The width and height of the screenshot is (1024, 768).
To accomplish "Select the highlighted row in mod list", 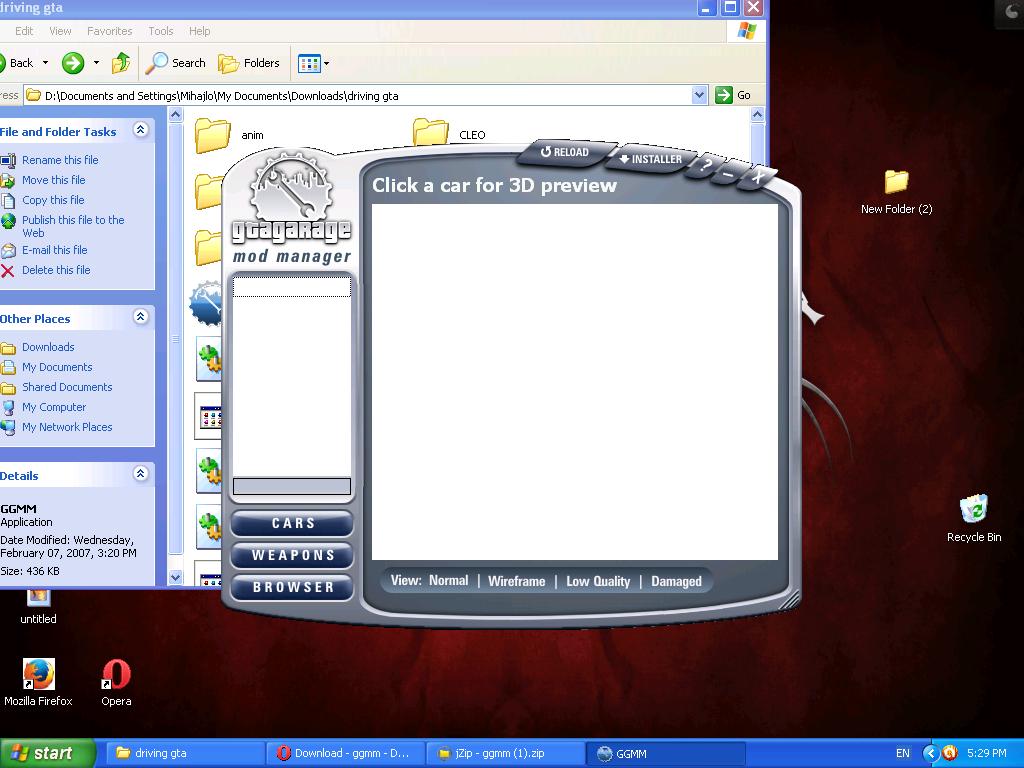I will (292, 287).
